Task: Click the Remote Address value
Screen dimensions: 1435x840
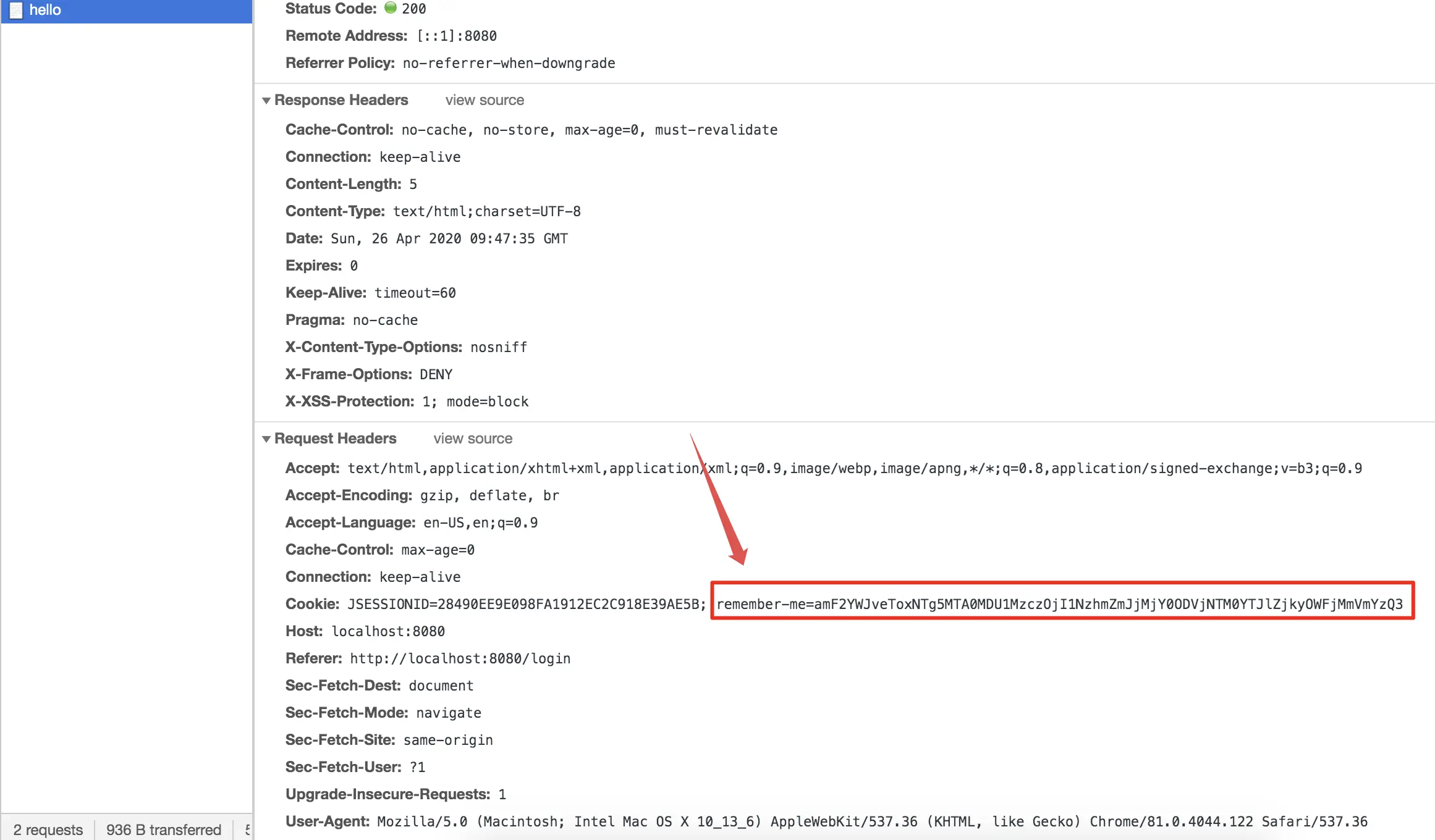Action: coord(456,36)
